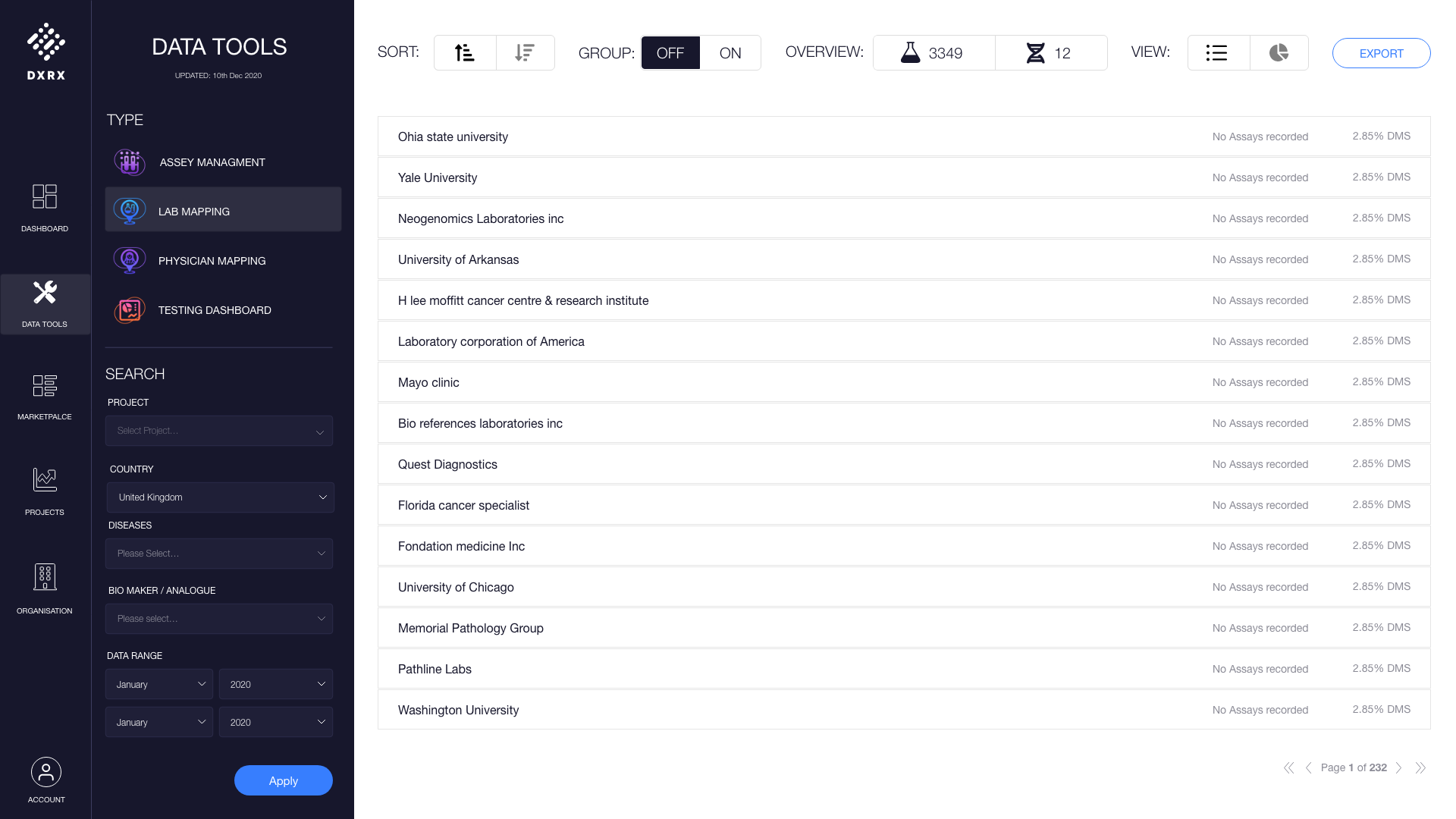The image size is (1456, 819).
Task: Click the ascending sort icon
Action: [x=465, y=53]
